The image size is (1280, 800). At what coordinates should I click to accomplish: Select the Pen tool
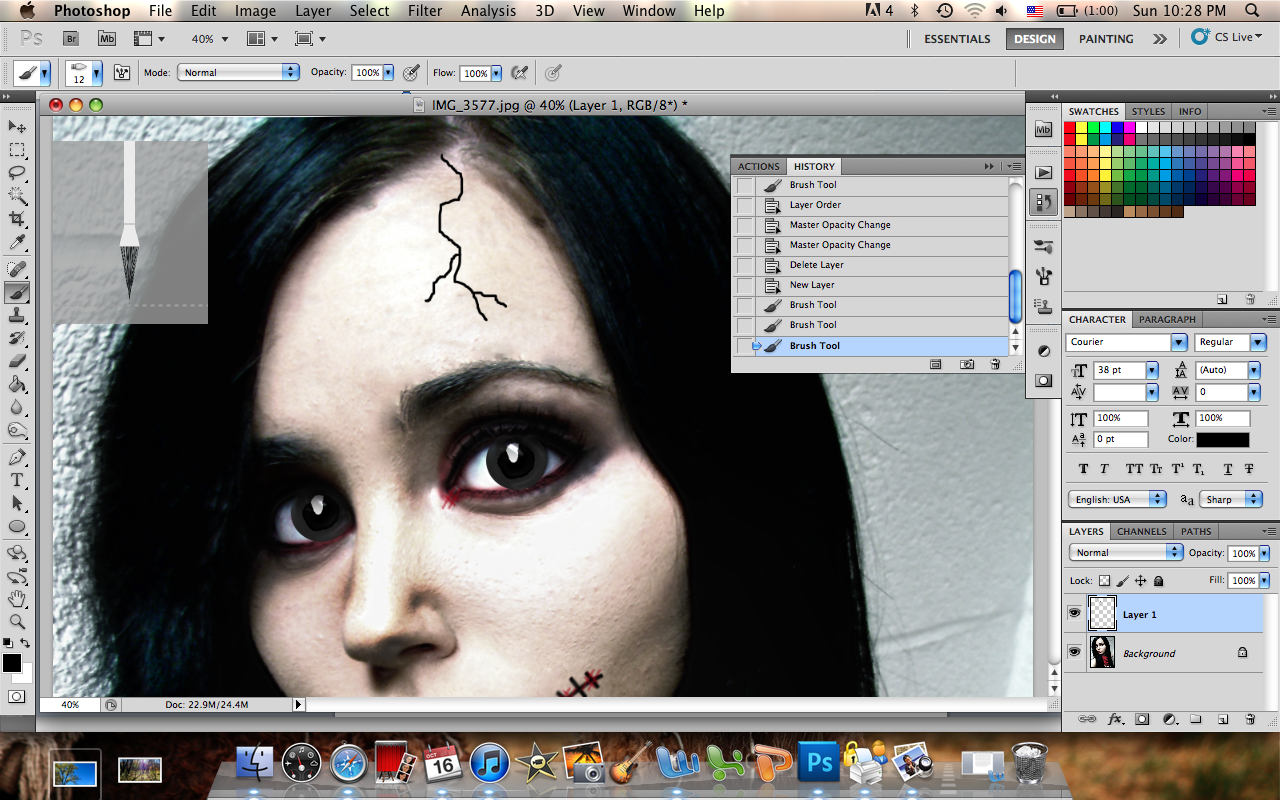[x=17, y=457]
